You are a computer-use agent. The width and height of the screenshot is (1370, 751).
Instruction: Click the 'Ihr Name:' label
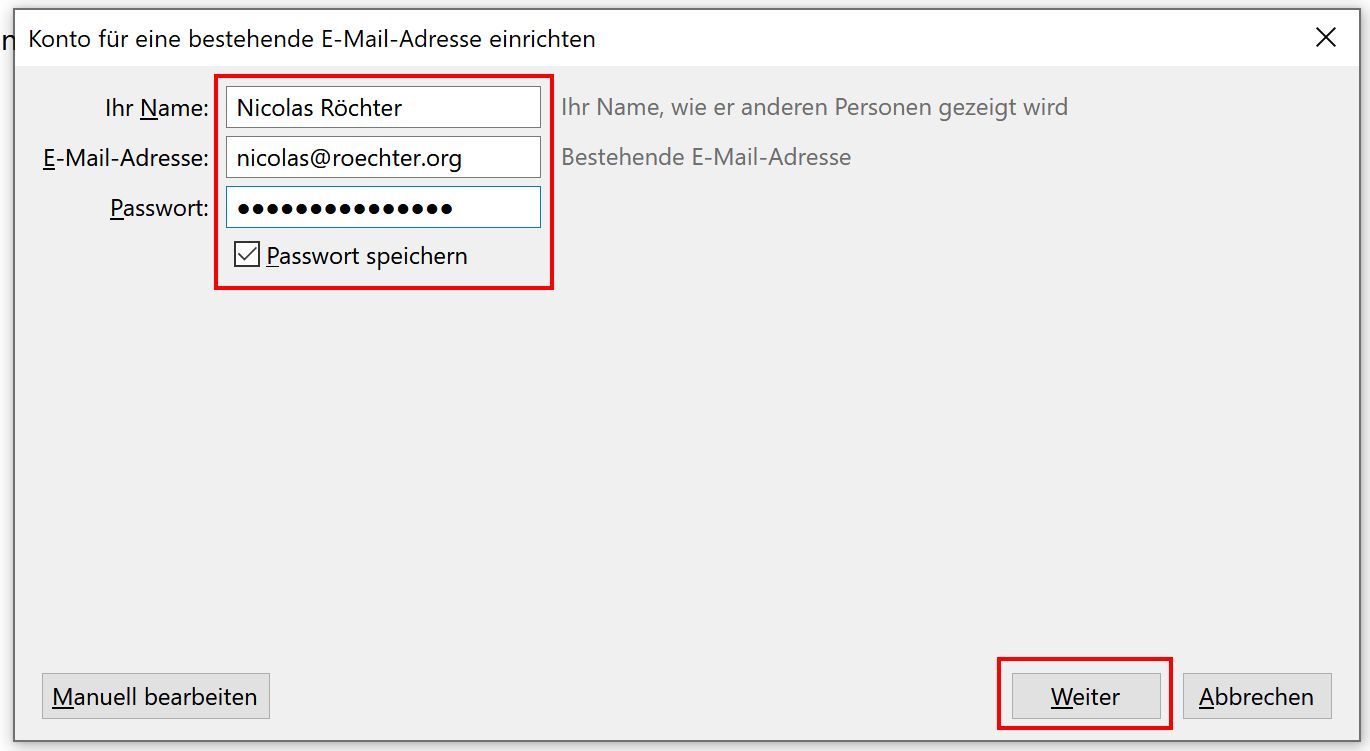[x=157, y=108]
